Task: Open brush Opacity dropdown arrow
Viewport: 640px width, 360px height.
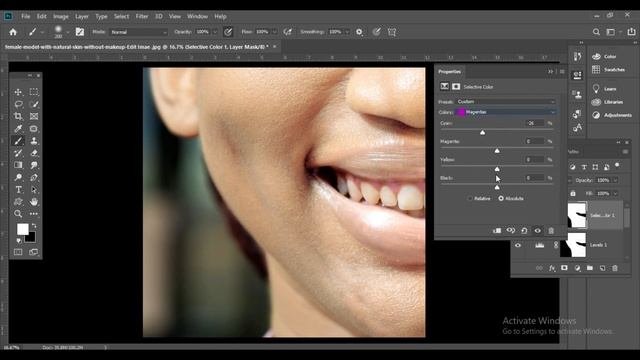Action: (x=215, y=32)
